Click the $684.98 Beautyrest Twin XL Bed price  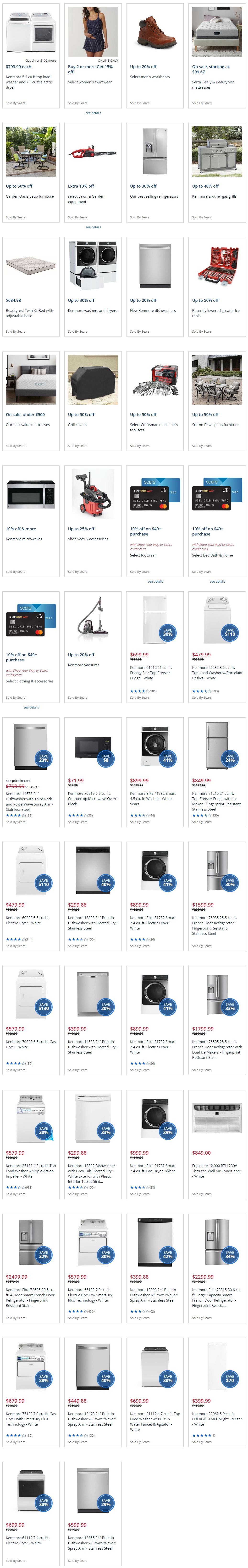click(x=13, y=300)
